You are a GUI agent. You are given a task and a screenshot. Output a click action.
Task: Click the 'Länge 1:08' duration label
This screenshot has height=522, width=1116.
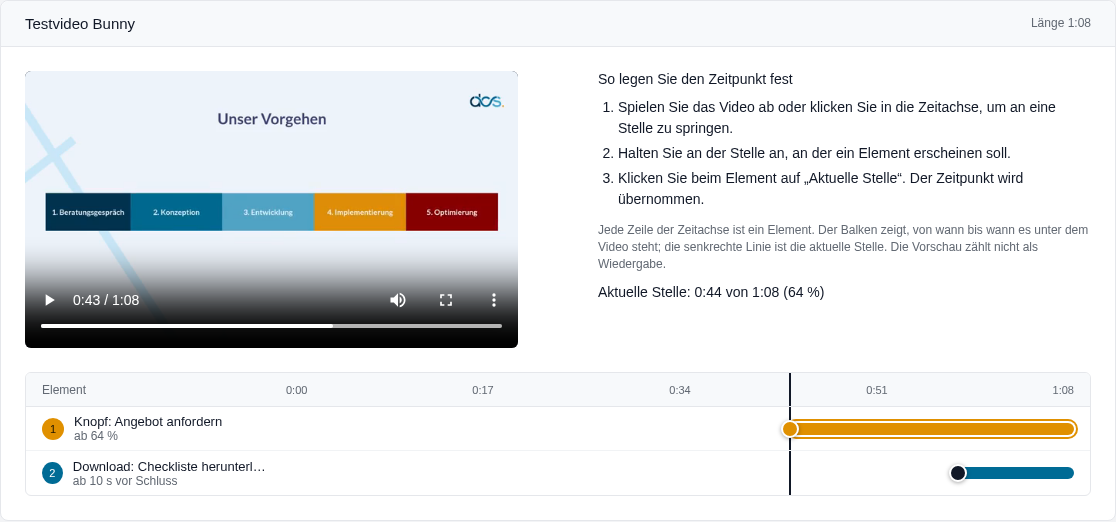1060,23
